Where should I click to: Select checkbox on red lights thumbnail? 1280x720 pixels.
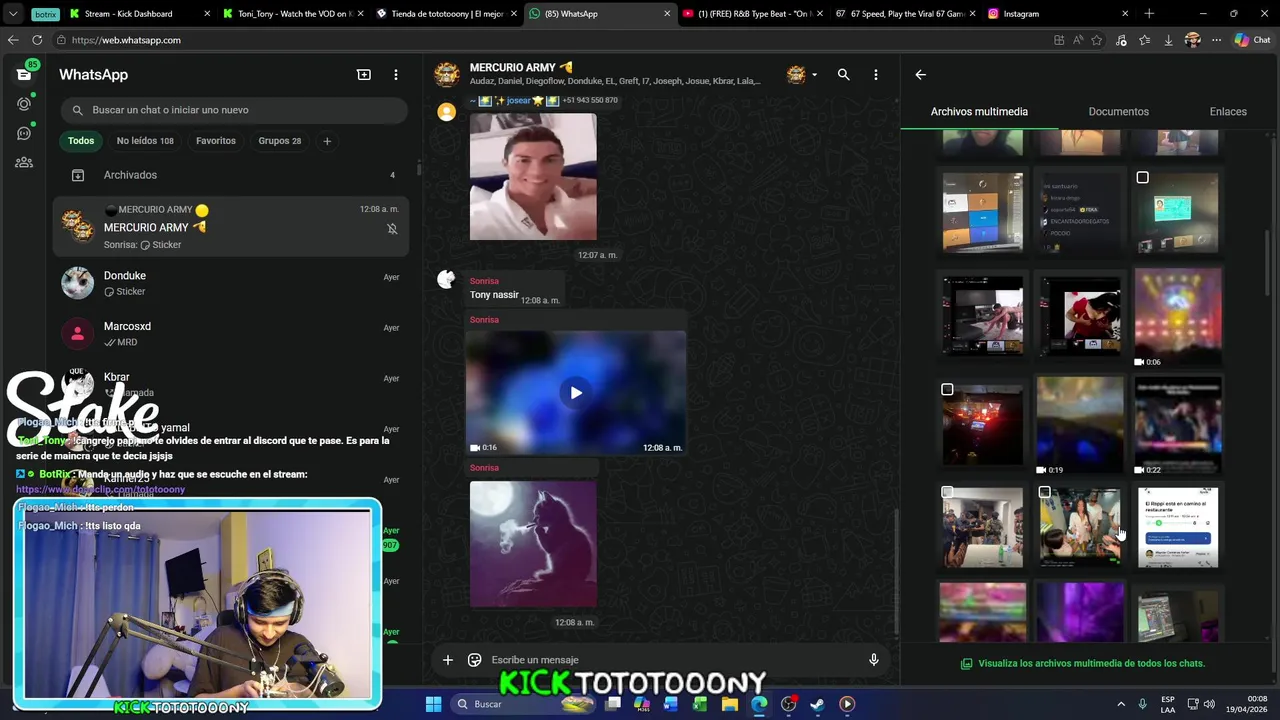coord(947,389)
